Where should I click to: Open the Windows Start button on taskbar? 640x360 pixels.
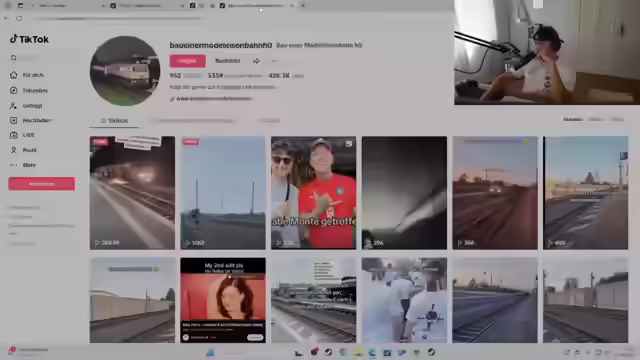tap(210, 352)
